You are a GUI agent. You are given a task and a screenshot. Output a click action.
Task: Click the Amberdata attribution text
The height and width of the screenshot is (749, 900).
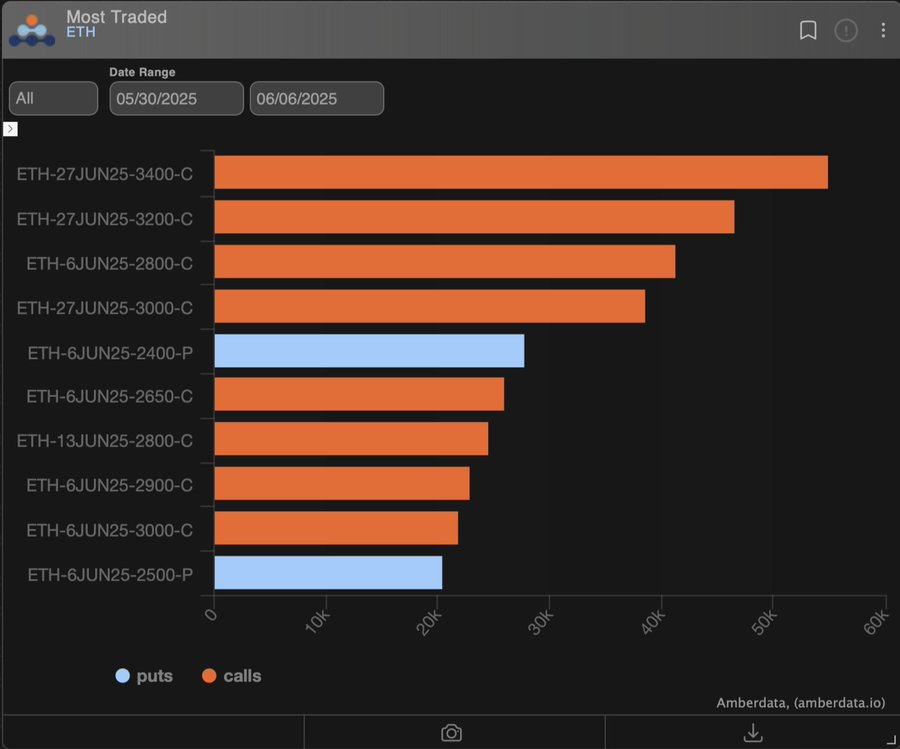800,703
